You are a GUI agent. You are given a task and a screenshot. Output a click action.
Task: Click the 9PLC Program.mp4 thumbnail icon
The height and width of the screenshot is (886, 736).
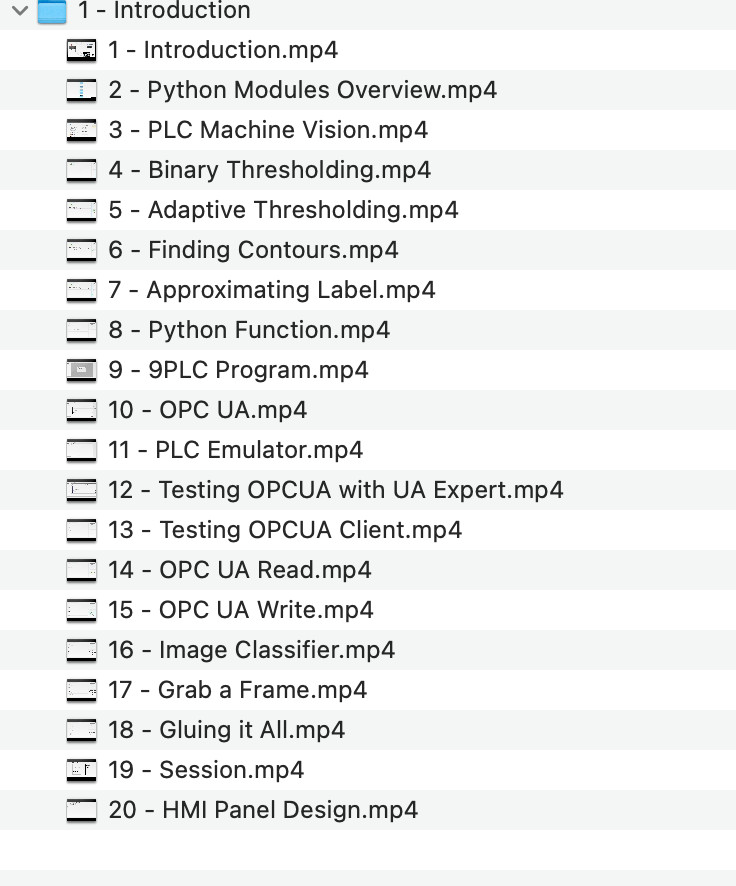81,370
